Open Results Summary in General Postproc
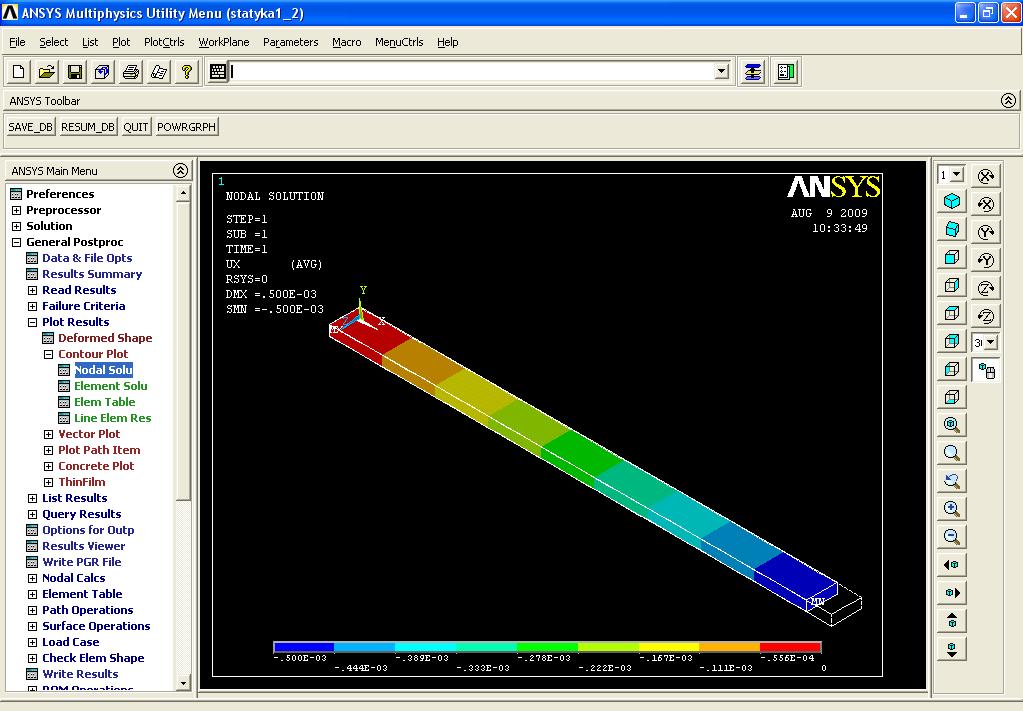Image resolution: width=1023 pixels, height=711 pixels. pos(92,274)
